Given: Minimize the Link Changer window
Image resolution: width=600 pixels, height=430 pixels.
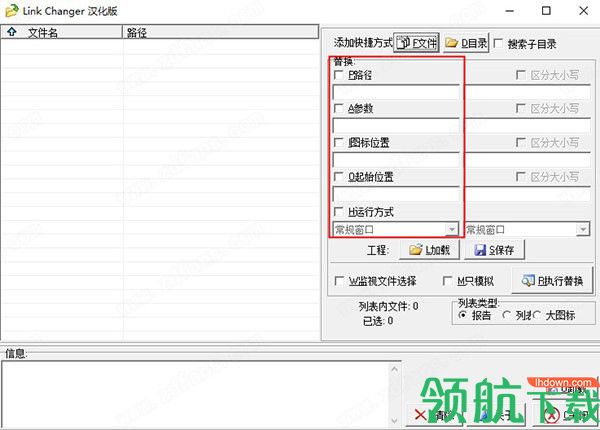Looking at the screenshot, I should coord(509,11).
